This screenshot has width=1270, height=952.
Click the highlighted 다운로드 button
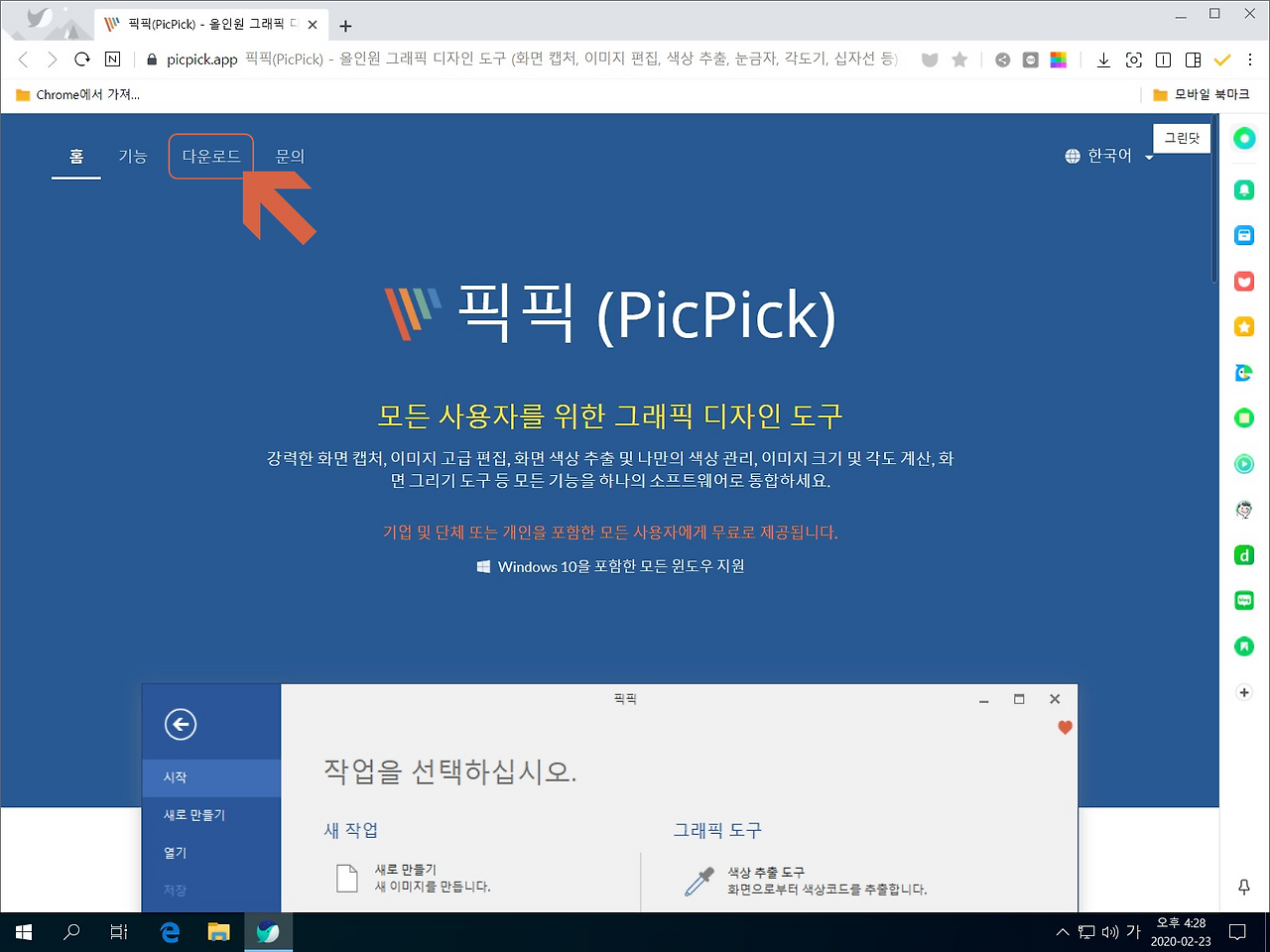(210, 156)
